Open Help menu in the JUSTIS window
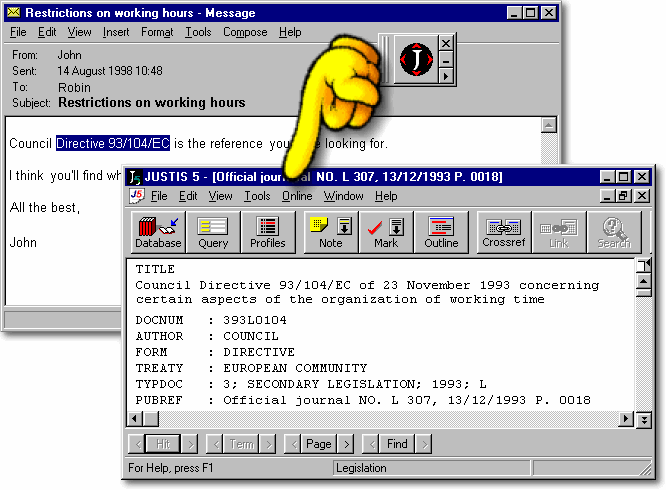 pos(386,196)
